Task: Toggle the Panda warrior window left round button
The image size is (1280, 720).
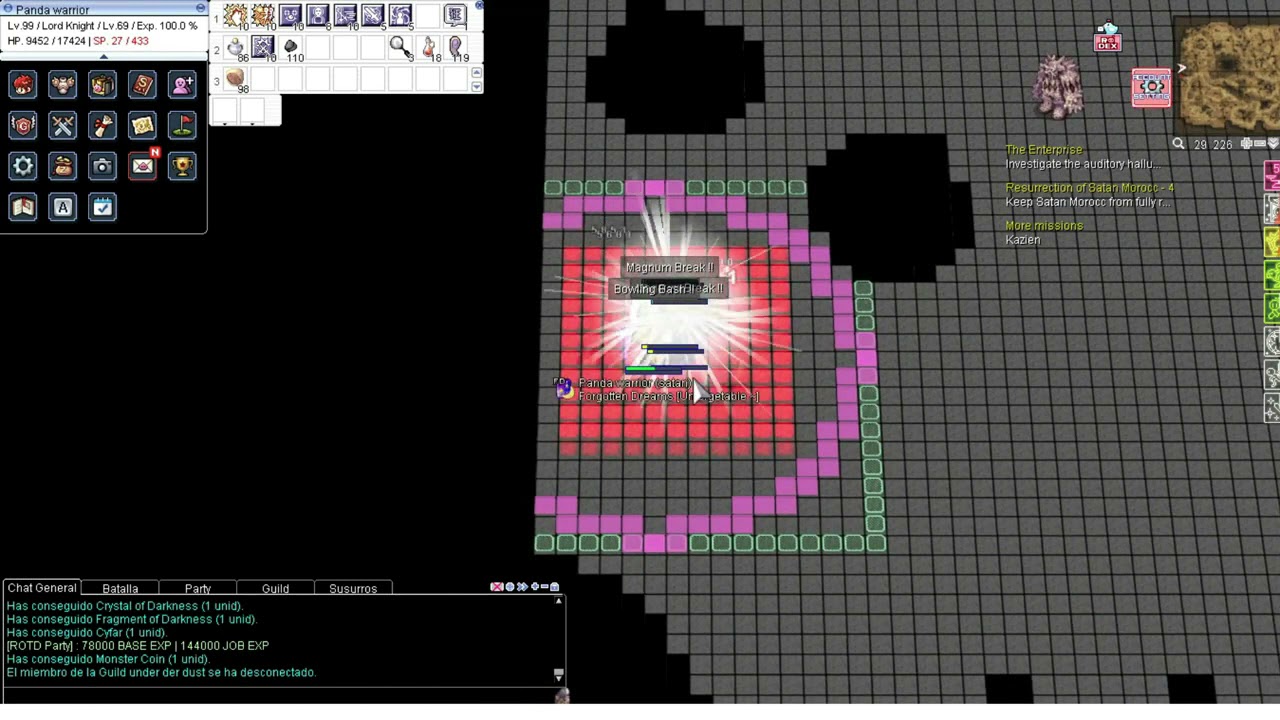Action: coord(8,9)
